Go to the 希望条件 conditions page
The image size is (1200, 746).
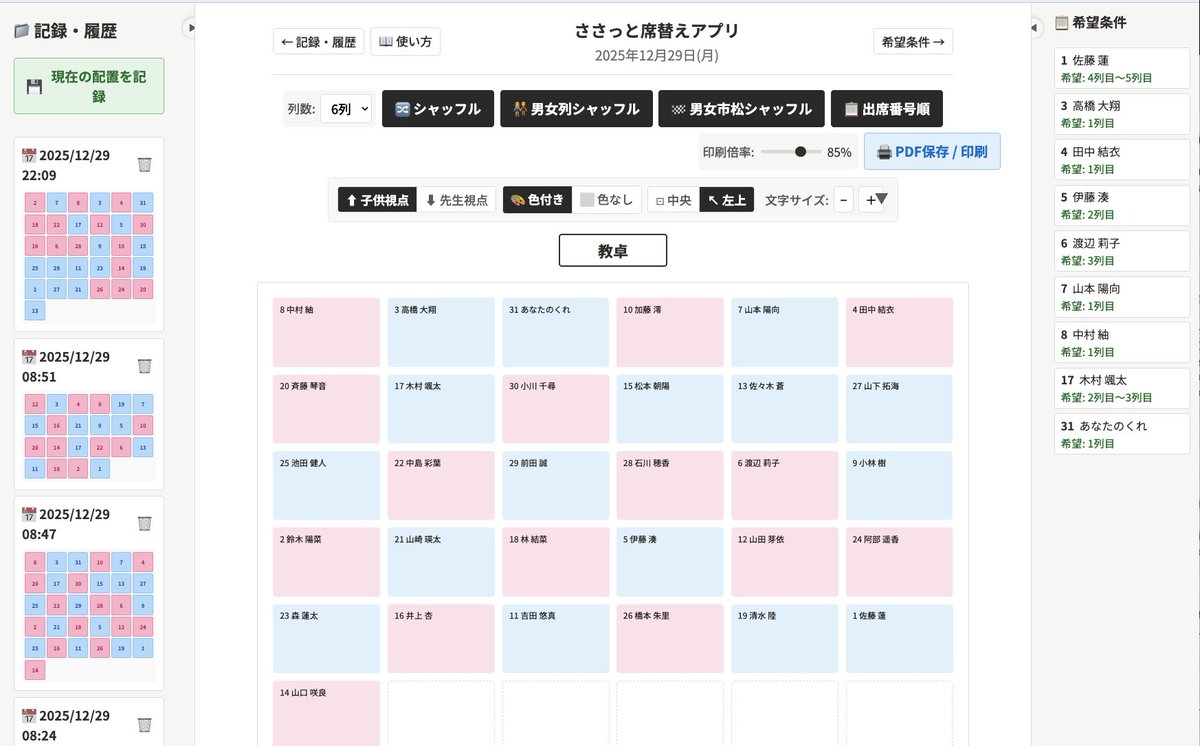913,41
